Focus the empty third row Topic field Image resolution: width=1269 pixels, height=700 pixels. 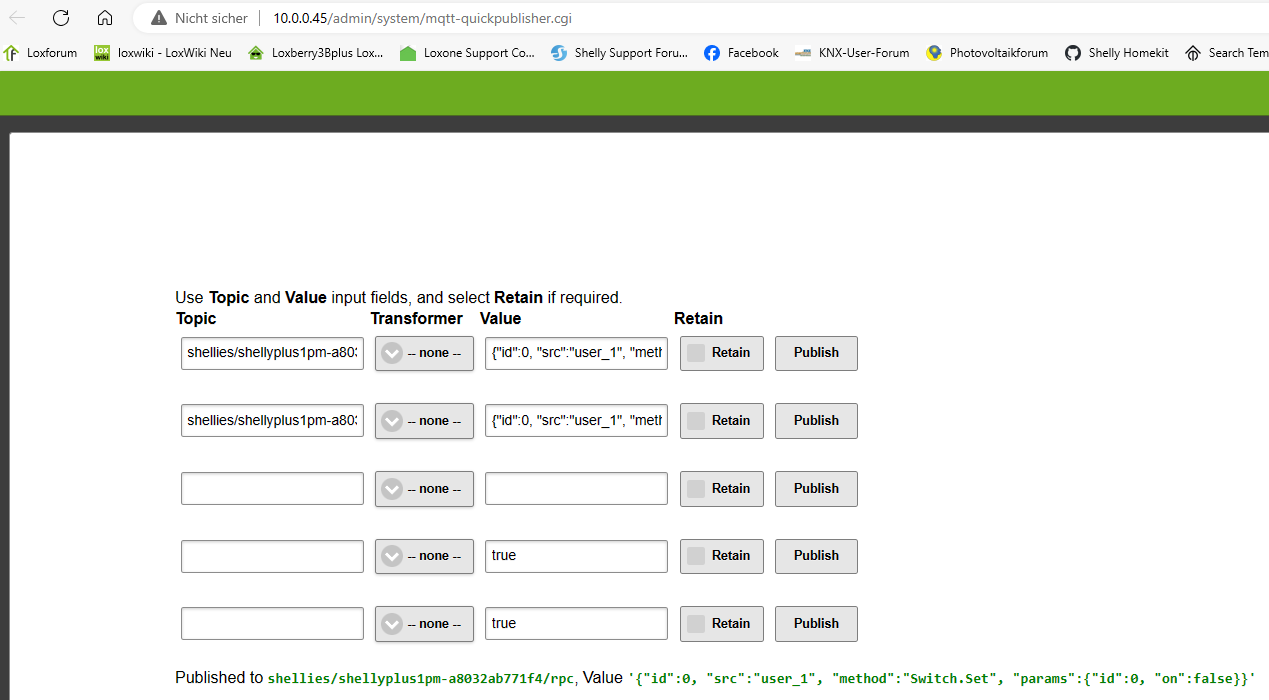[272, 489]
